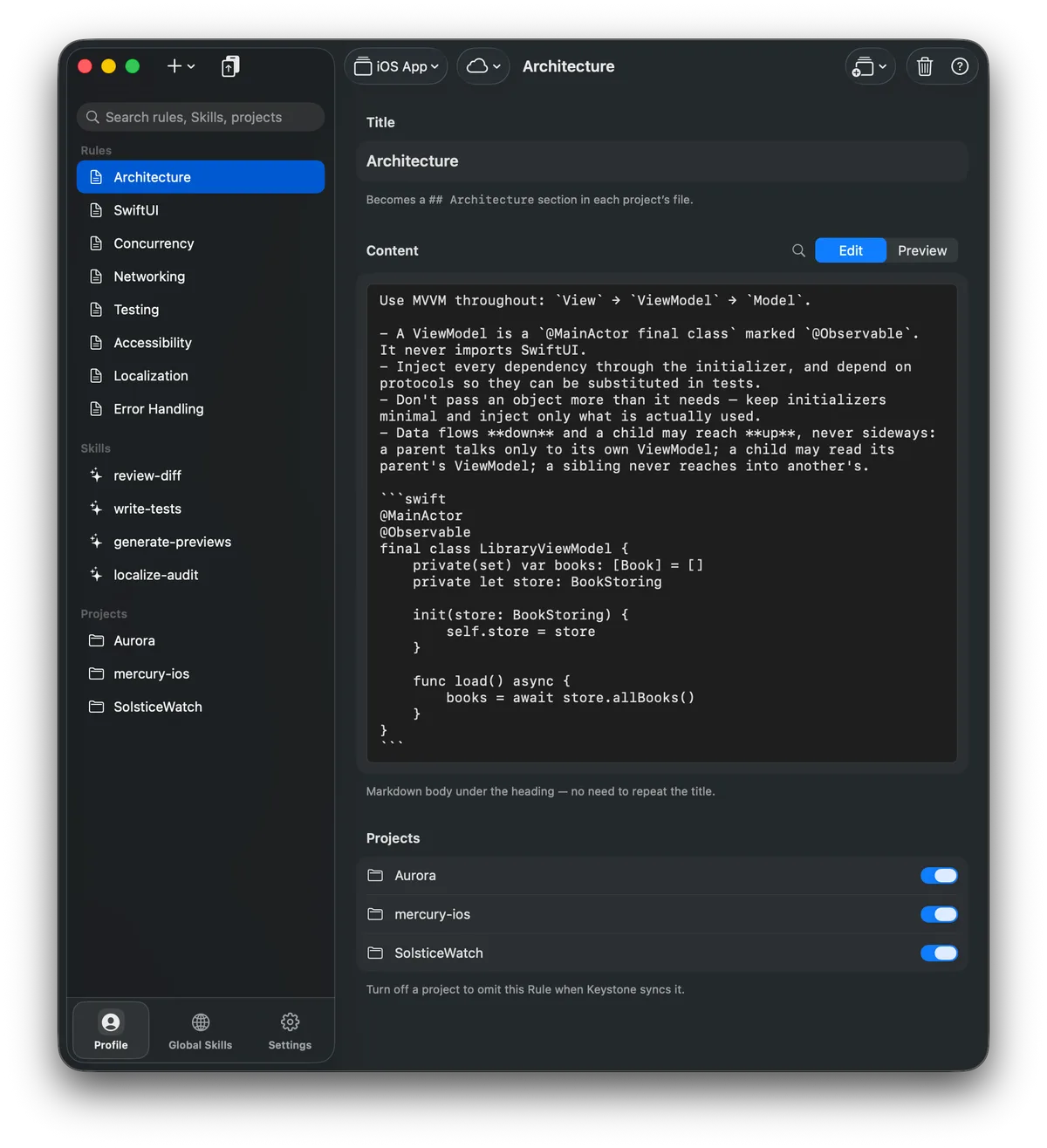
Task: Click the sparkle icon beside localize-audit
Action: pos(96,575)
